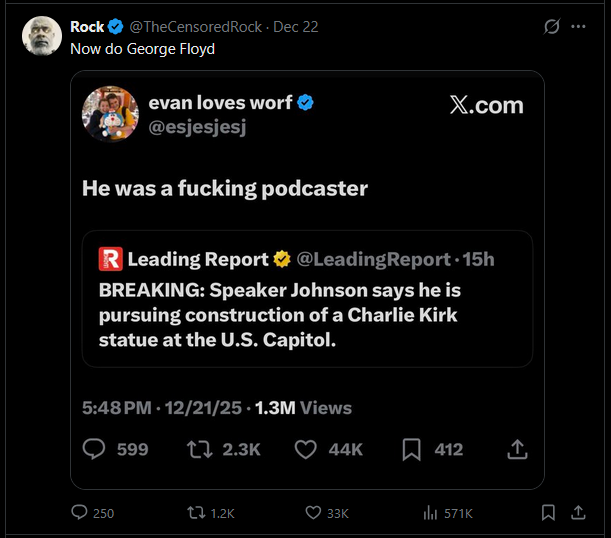Like Rock's post with 33K likes
The image size is (611, 538).
pos(309,512)
